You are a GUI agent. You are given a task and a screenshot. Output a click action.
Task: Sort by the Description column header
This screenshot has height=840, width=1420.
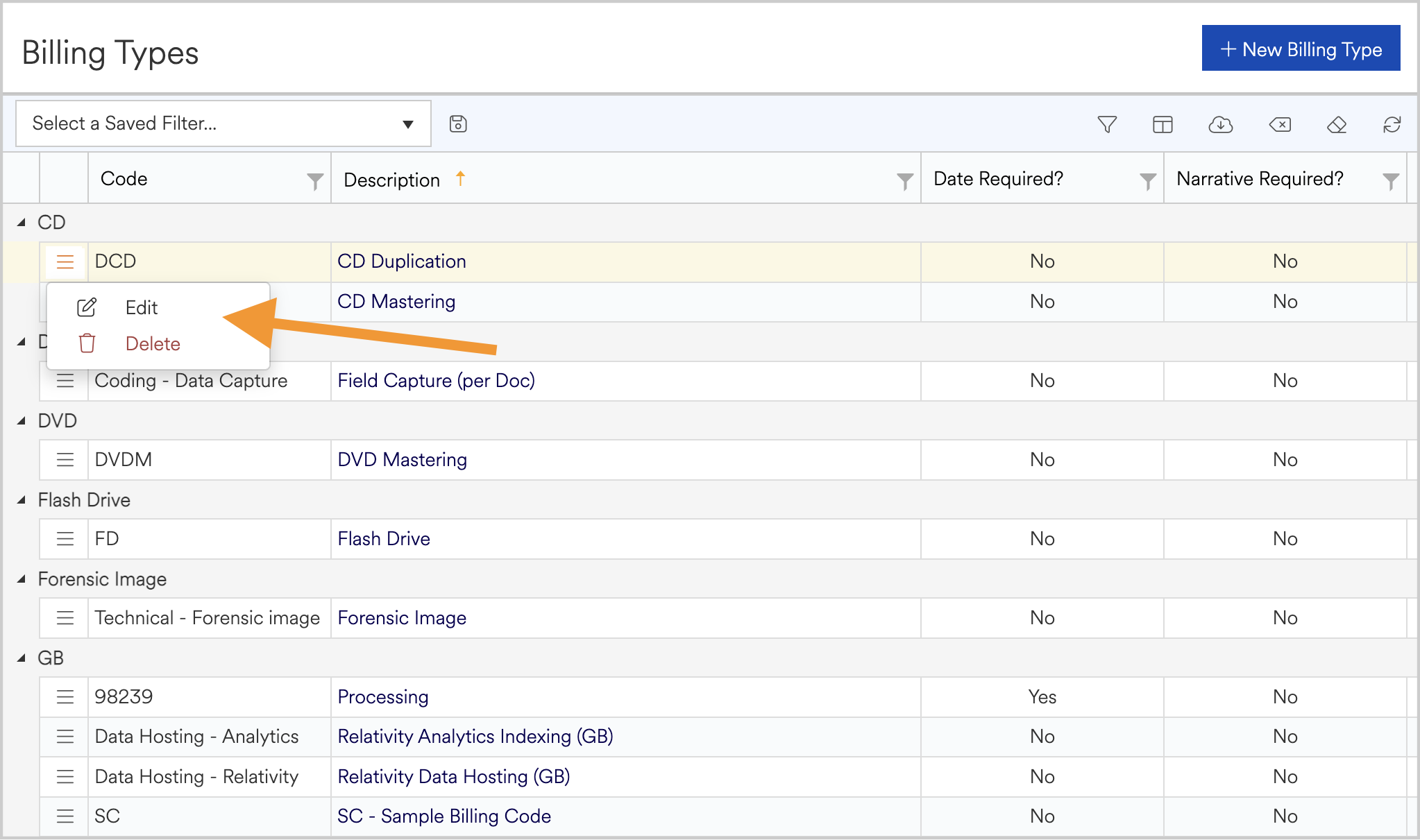coord(392,180)
